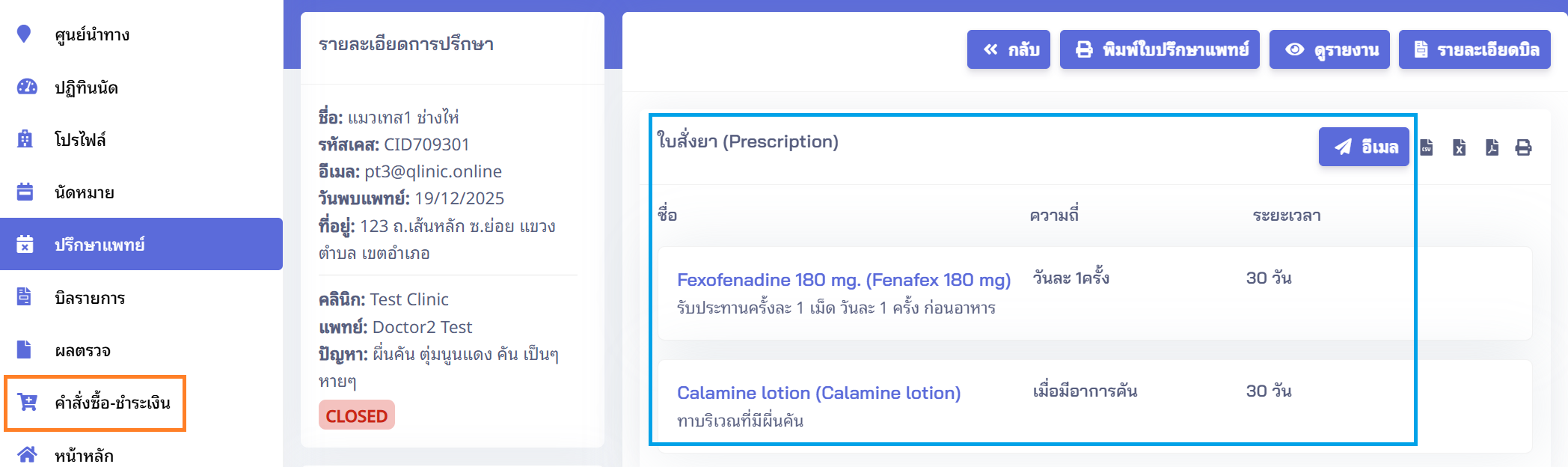Export prescription to Excel
The image size is (1568, 467).
1459,147
